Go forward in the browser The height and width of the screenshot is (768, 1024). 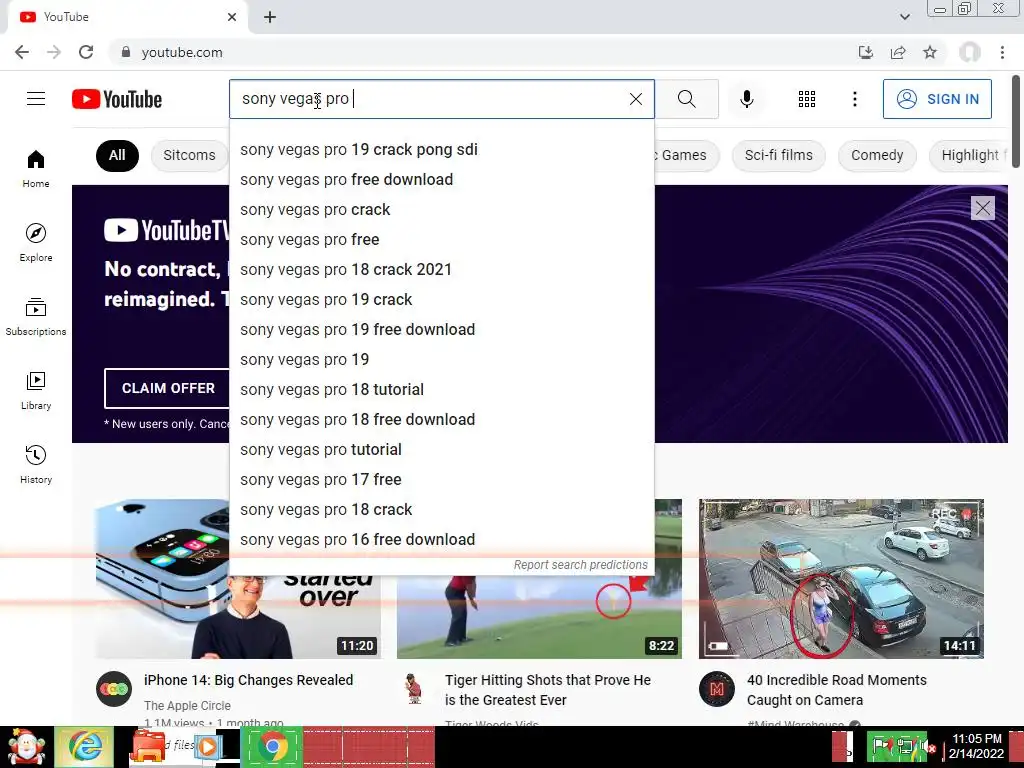(x=54, y=52)
